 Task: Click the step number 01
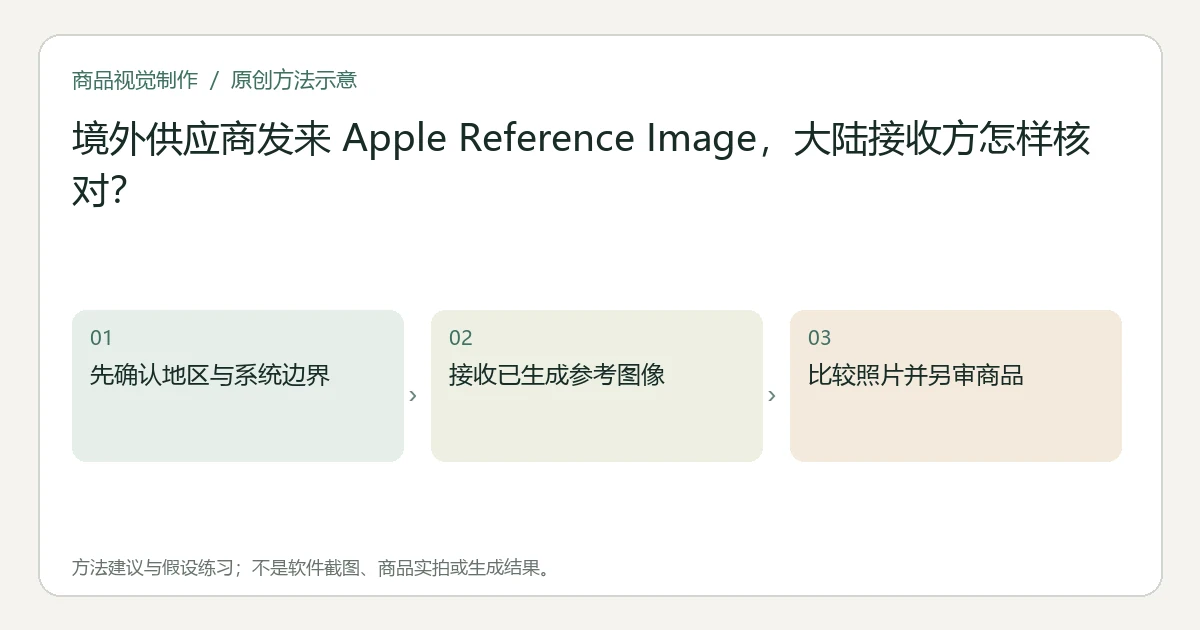coord(101,338)
